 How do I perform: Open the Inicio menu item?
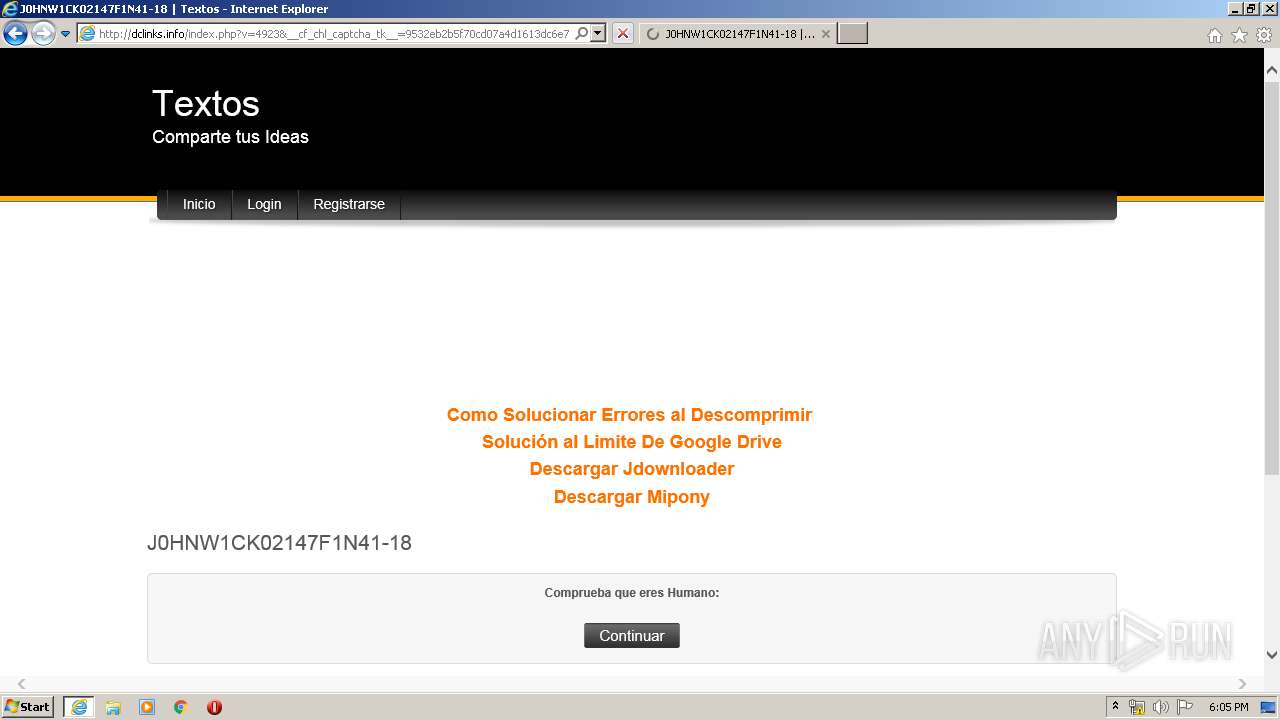(199, 204)
